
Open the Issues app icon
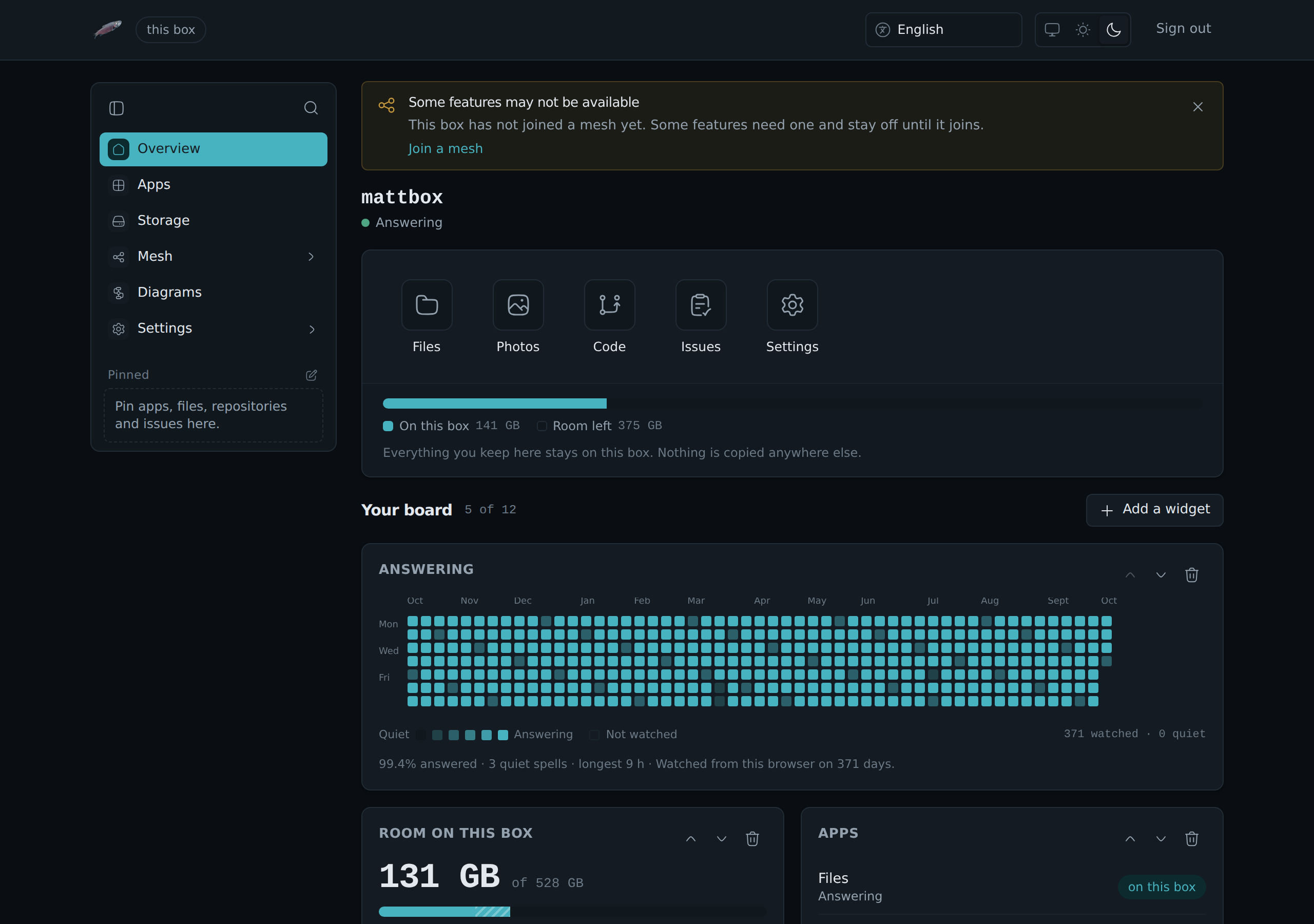[701, 304]
